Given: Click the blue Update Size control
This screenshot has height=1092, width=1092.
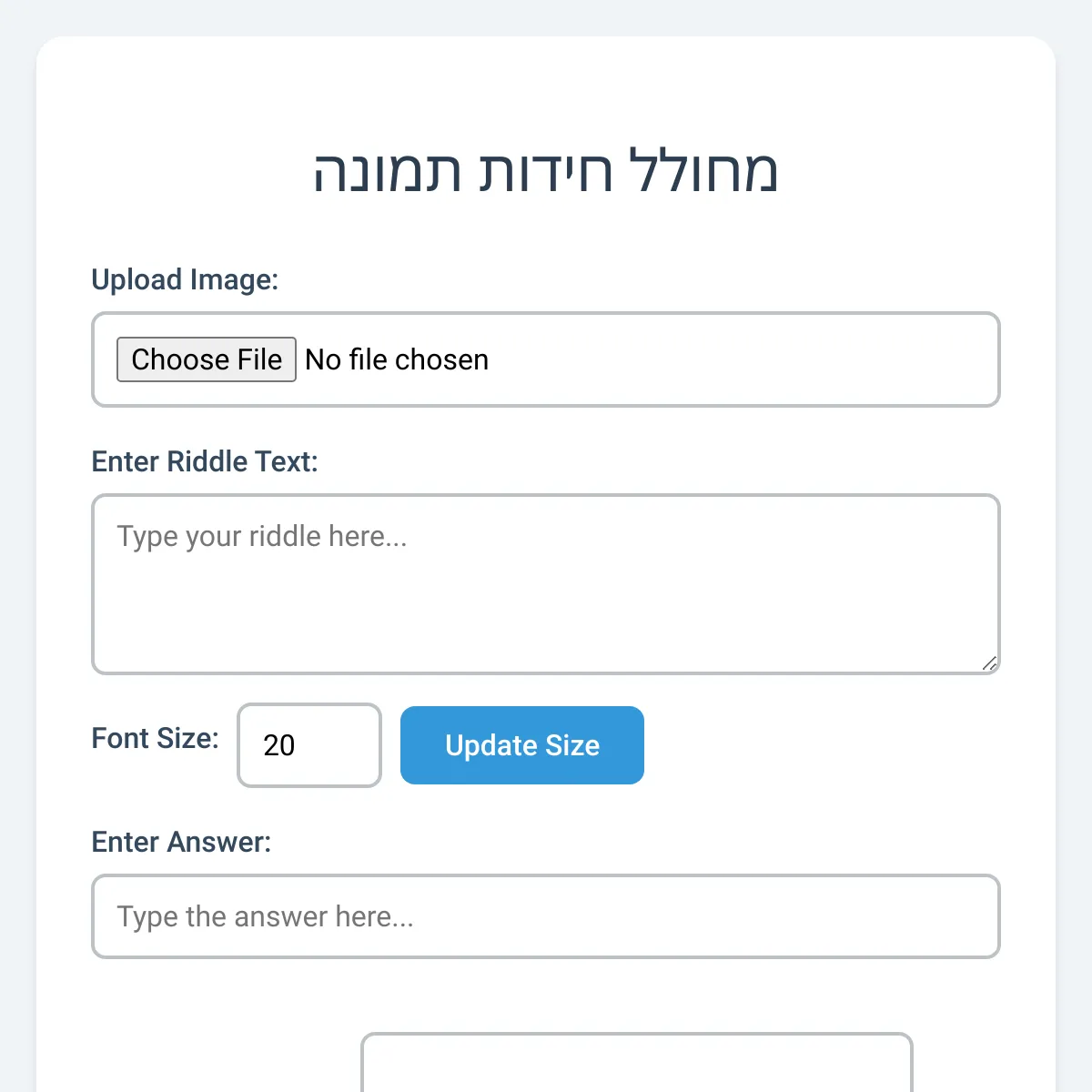Looking at the screenshot, I should (521, 745).
